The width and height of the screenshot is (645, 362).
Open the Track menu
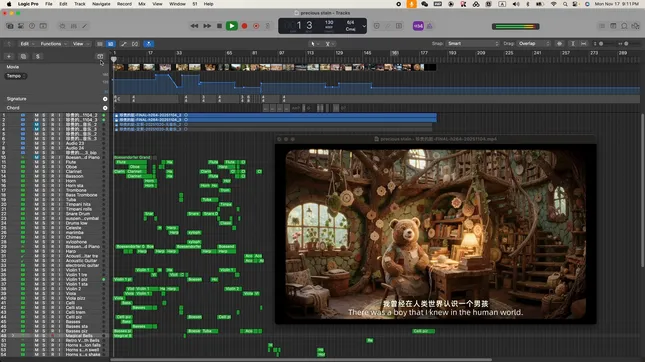pos(79,4)
